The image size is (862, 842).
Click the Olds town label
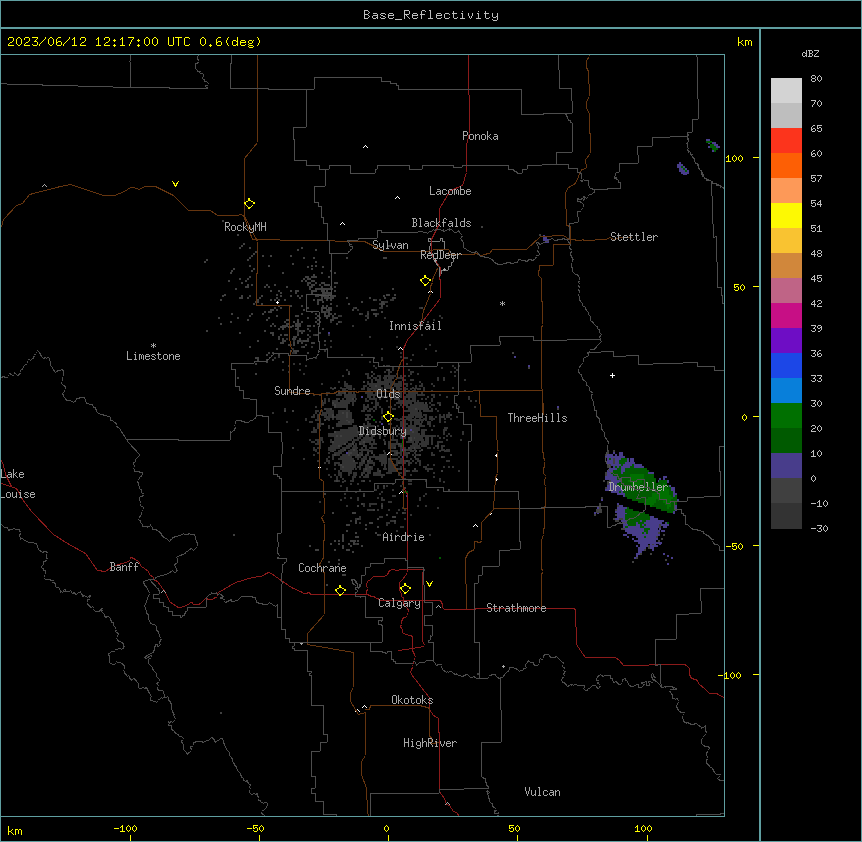[388, 394]
